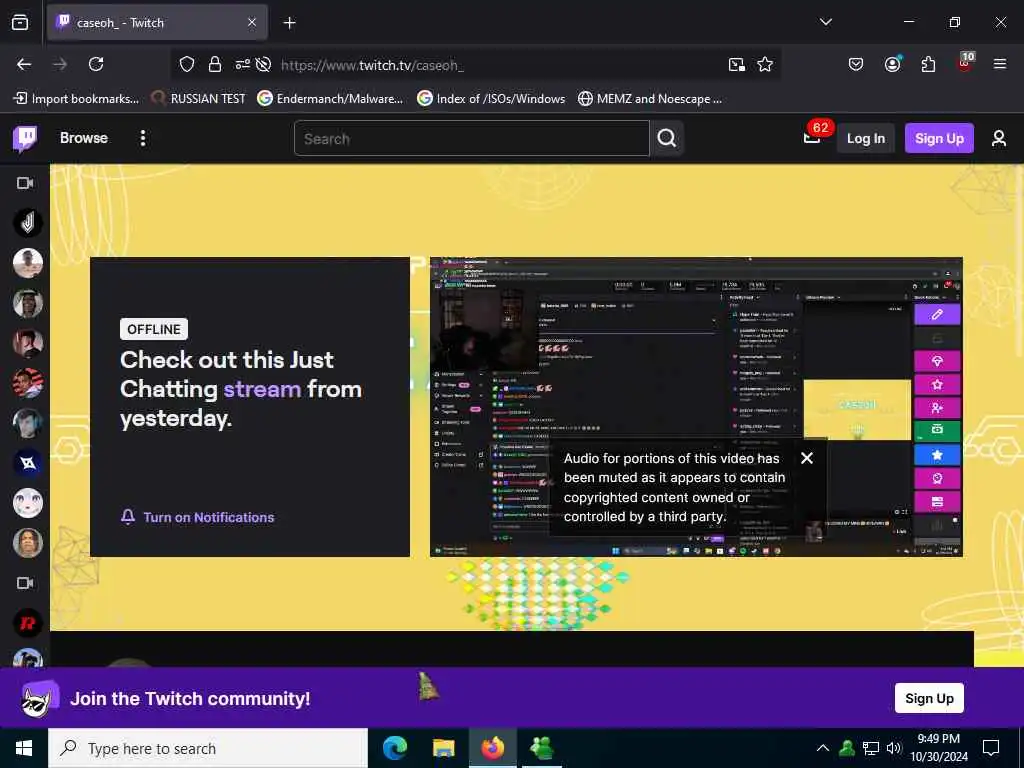Click the second sidebar channel avatar below the upper camera icon

point(27,263)
